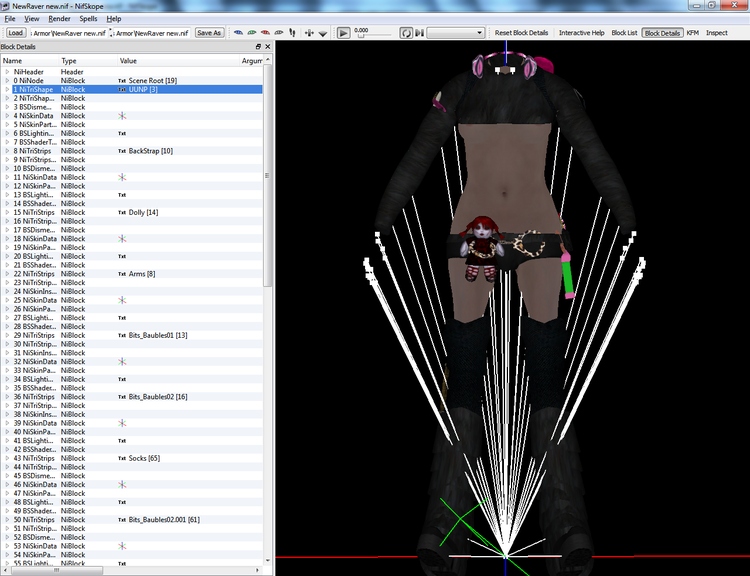Toggle the Block List panel
Viewport: 750px width, 576px height.
point(624,33)
